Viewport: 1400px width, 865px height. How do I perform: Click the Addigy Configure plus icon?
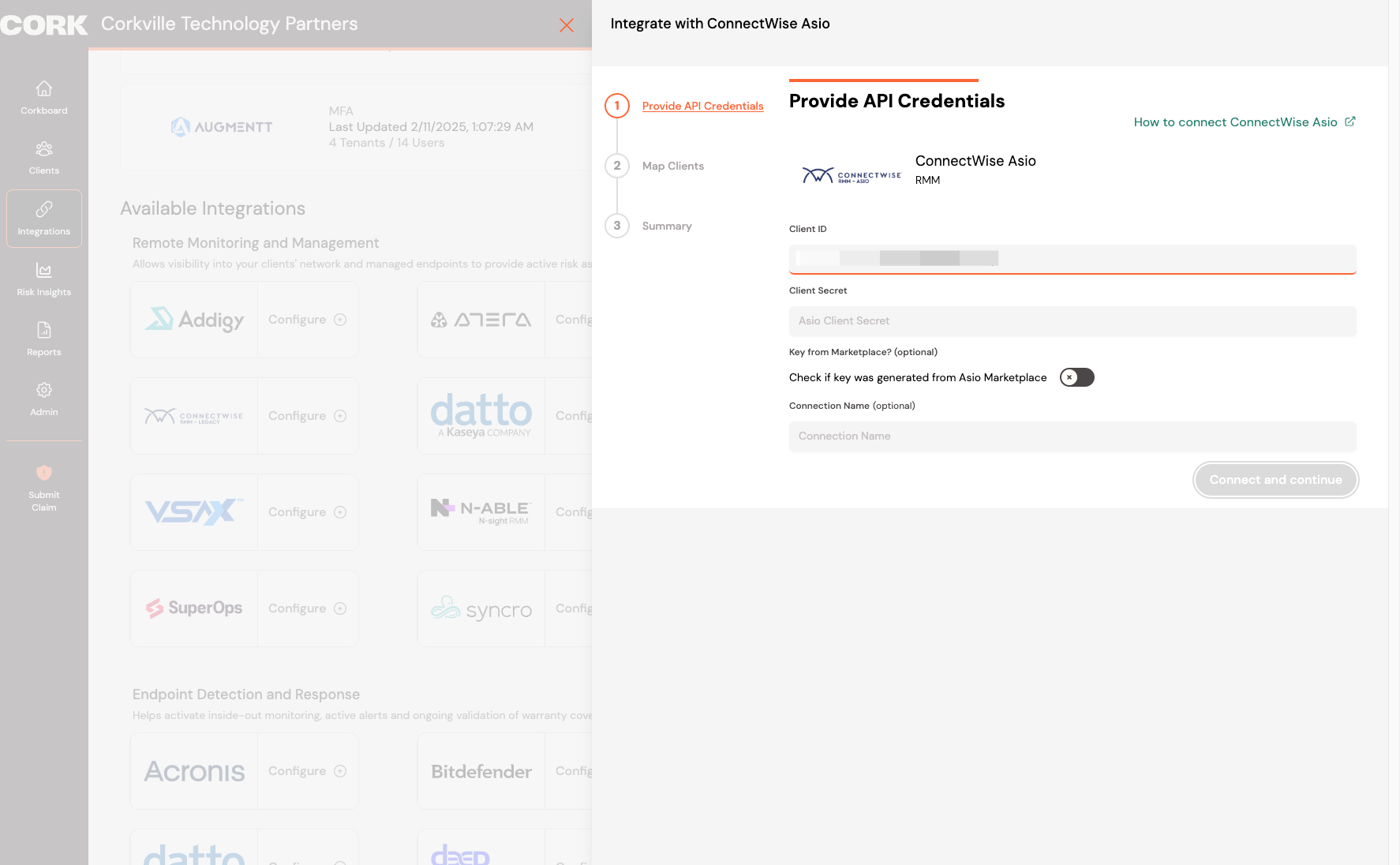(x=340, y=320)
